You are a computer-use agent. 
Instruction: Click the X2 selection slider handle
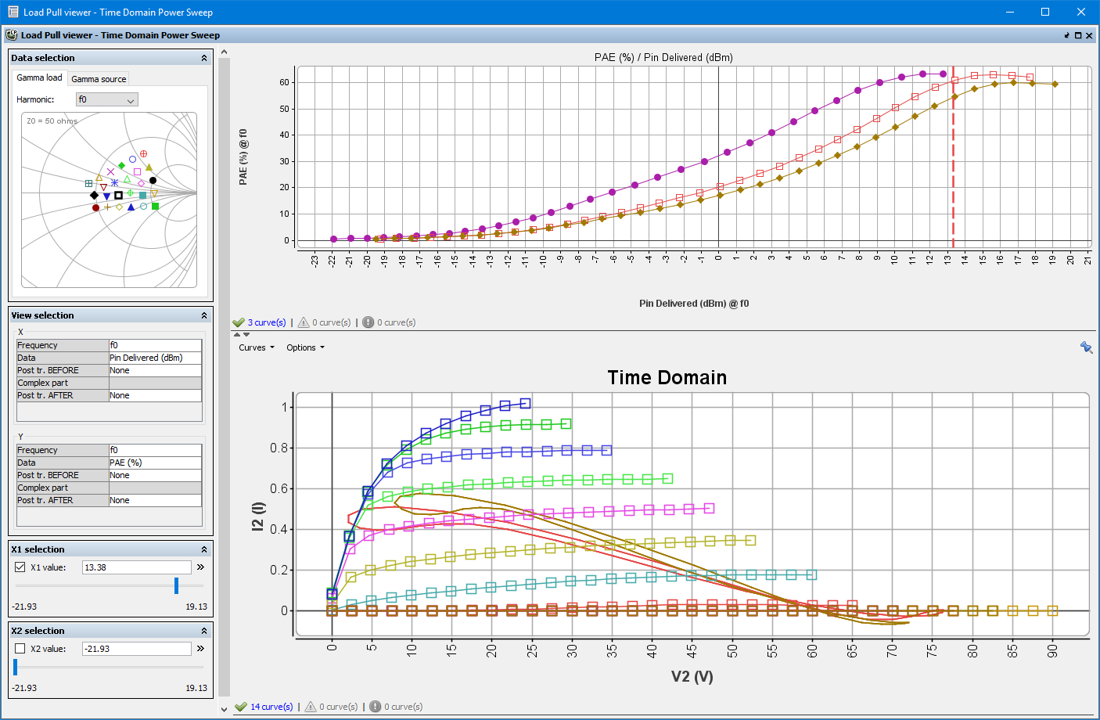(15, 667)
